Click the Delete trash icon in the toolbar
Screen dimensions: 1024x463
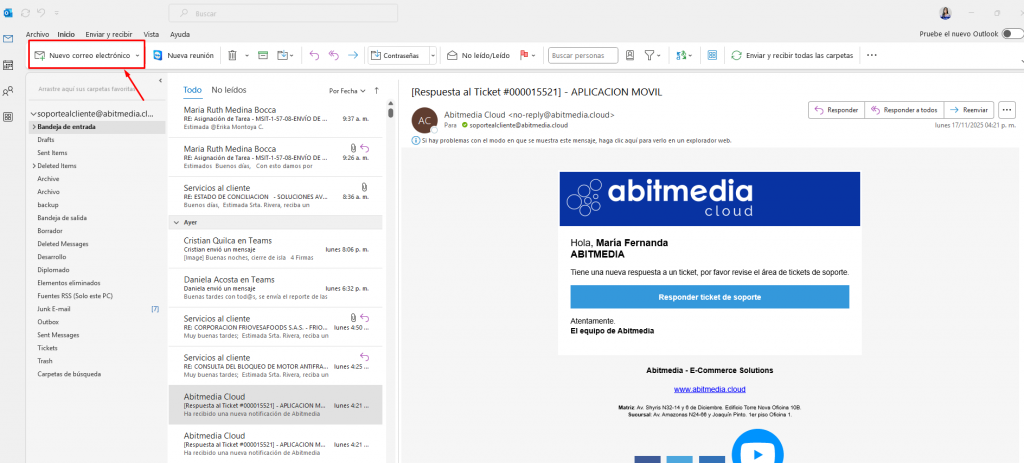click(x=232, y=55)
